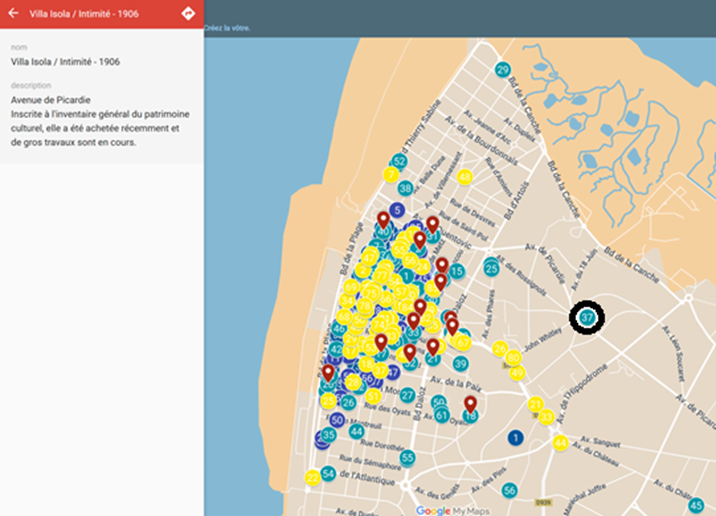Viewport: 716px width, 516px height.
Task: Open directions to Villa Isola
Action: click(x=188, y=14)
